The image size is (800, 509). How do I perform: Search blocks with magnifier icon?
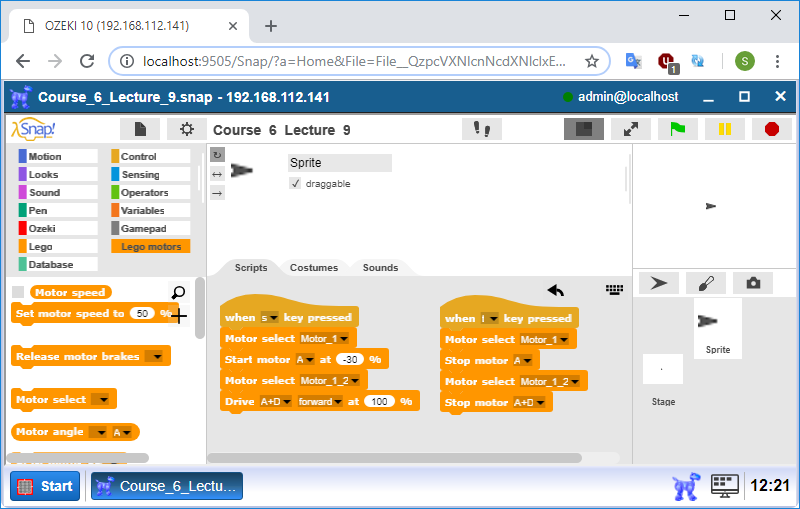coord(178,293)
